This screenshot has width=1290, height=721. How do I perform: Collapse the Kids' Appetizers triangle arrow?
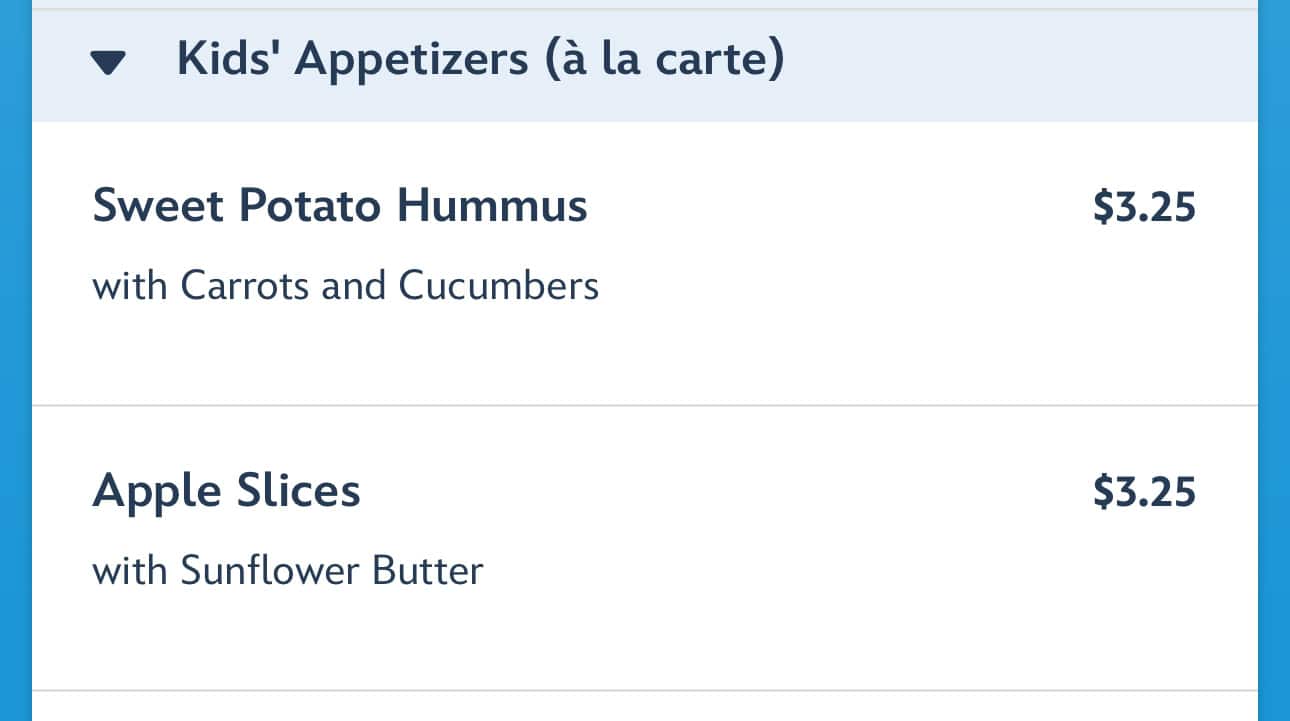point(107,63)
